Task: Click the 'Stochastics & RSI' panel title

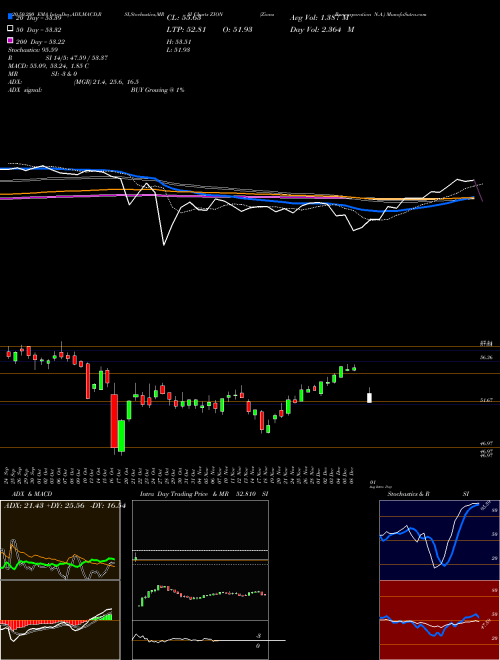Action: click(x=428, y=494)
